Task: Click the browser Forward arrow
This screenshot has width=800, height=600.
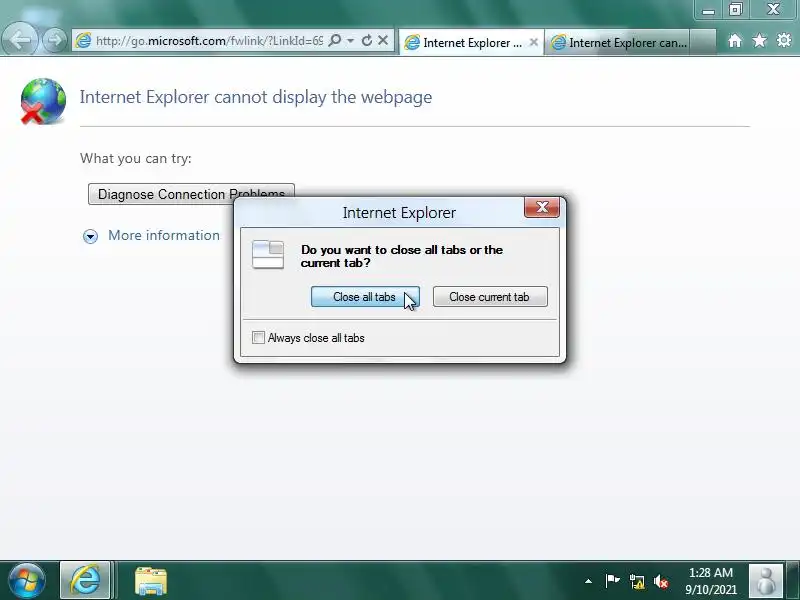Action: pyautogui.click(x=55, y=40)
